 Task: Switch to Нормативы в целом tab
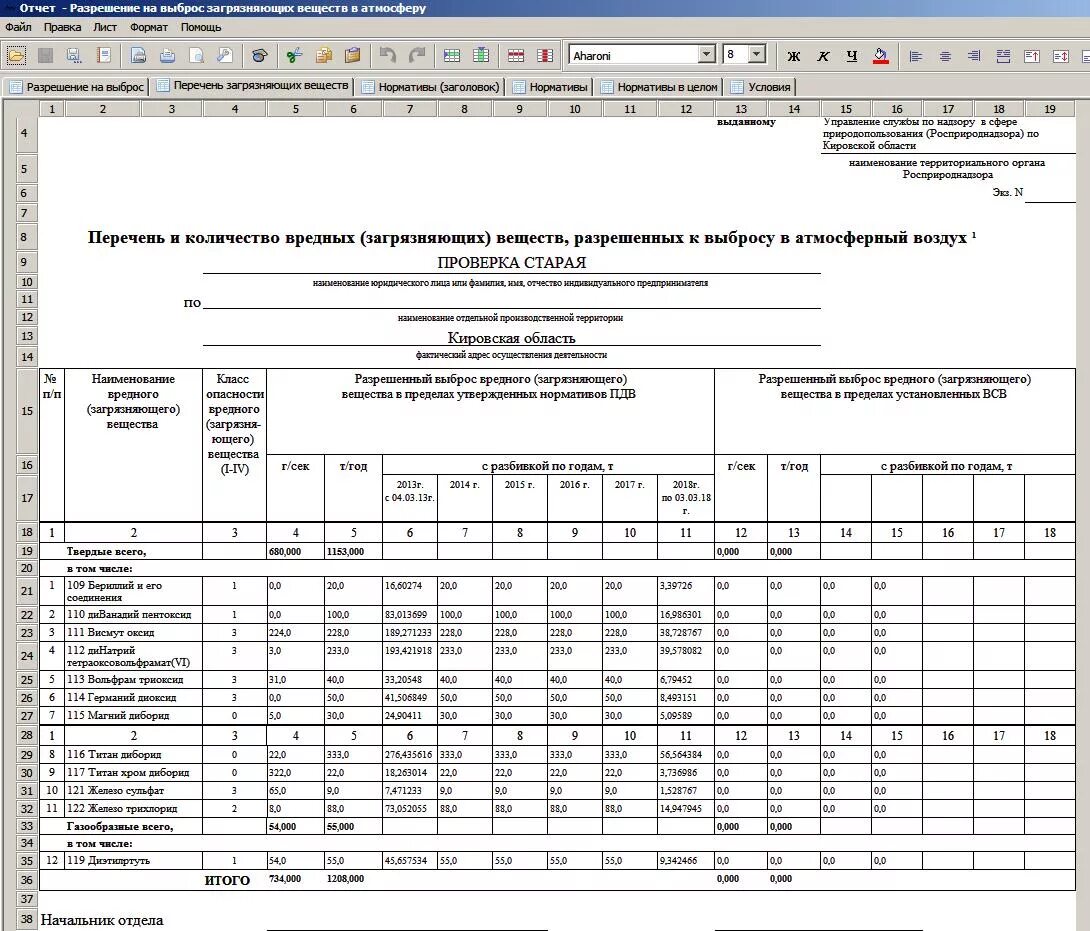tap(659, 87)
